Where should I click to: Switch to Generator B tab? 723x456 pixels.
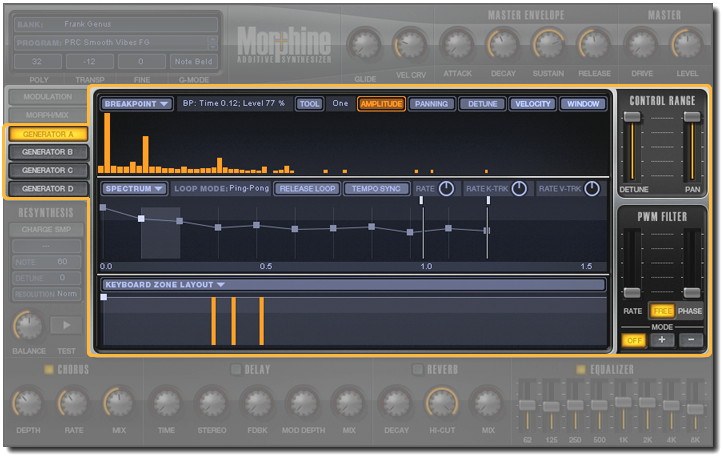[x=48, y=152]
